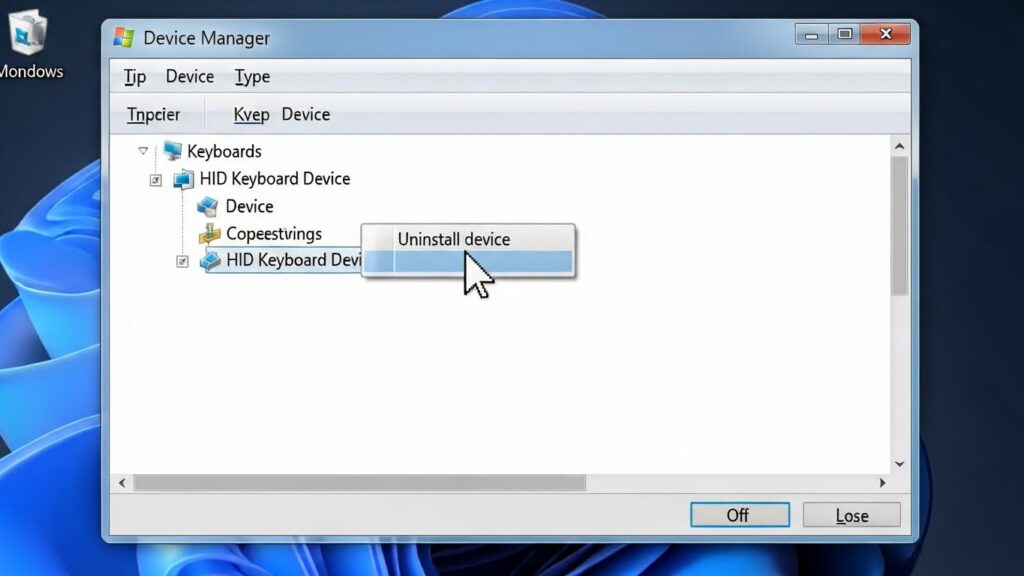The image size is (1024, 576).
Task: Click the Device Manager title bar logo
Action: coord(124,37)
